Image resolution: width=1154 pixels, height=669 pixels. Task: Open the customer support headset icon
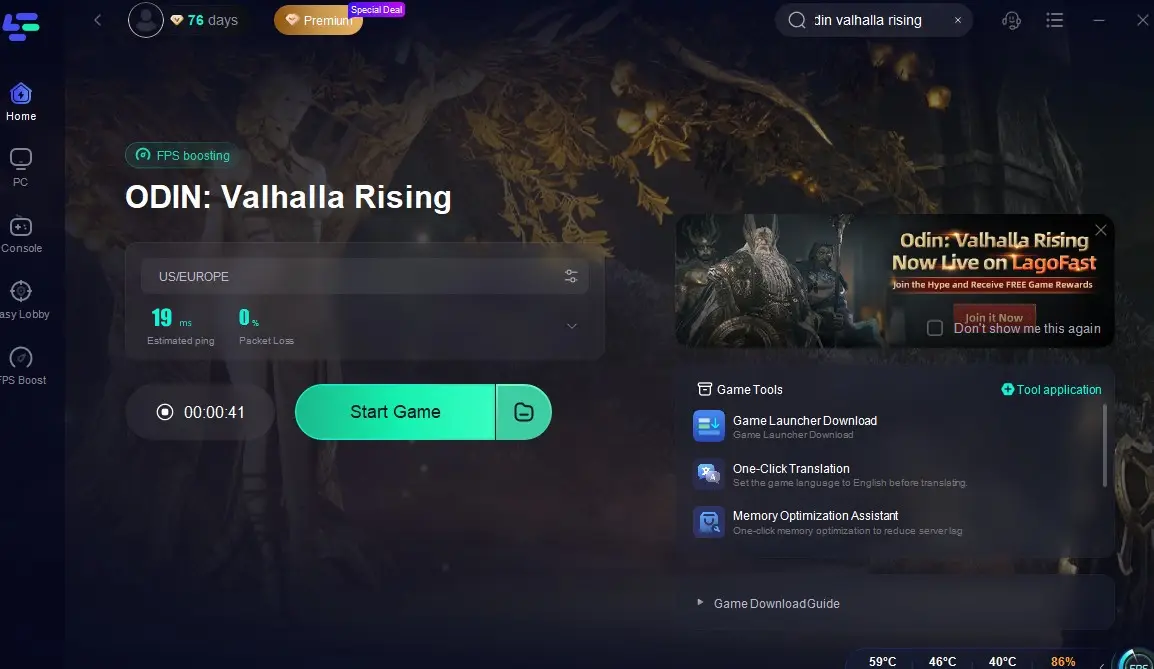[1011, 21]
